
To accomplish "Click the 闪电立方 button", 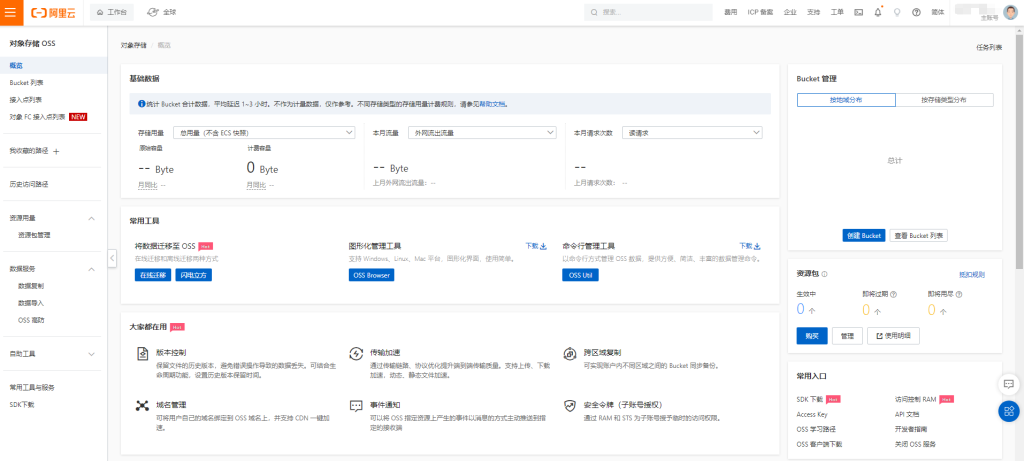I will click(x=193, y=276).
